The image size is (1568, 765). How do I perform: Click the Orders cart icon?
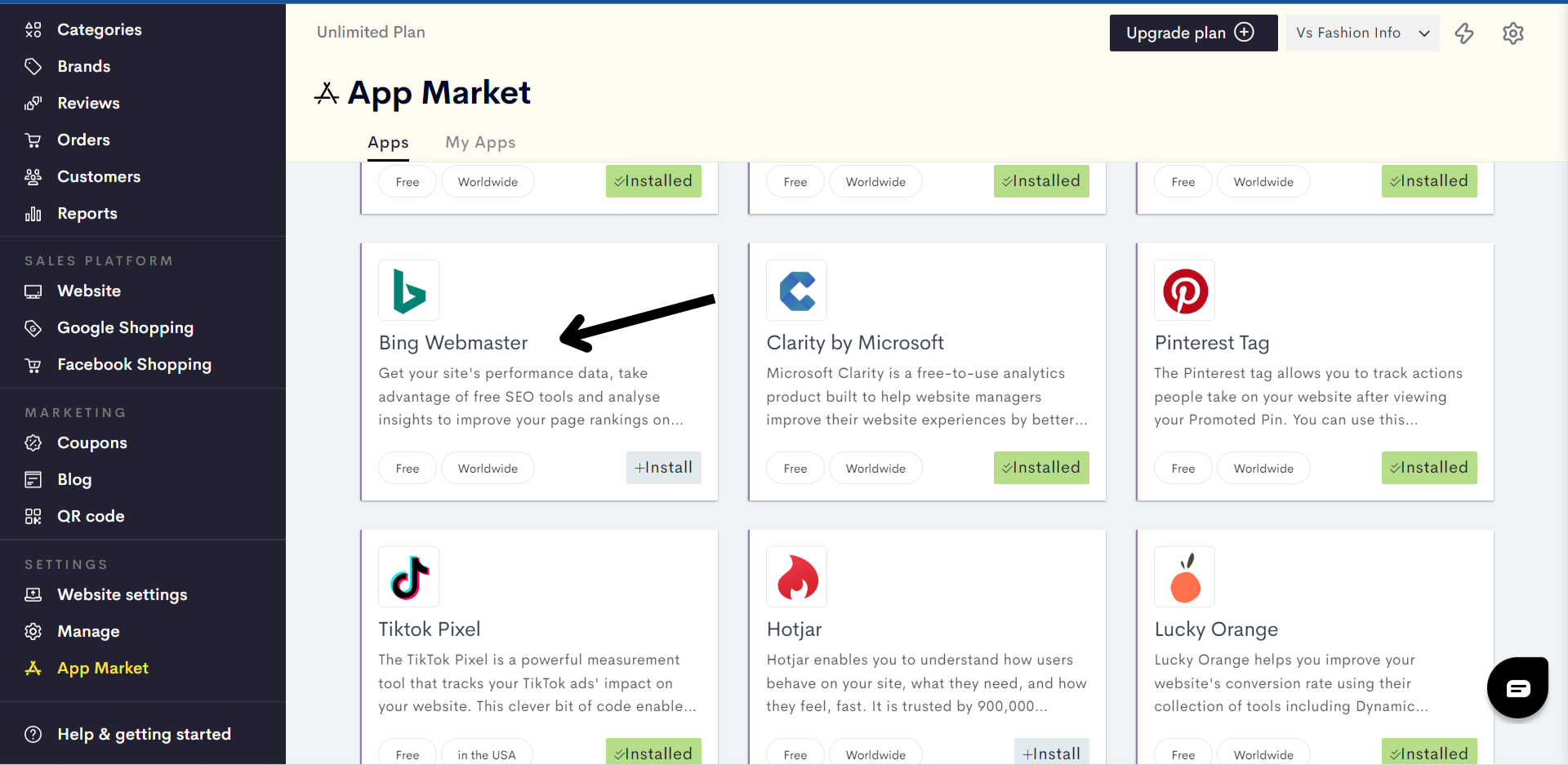[33, 140]
